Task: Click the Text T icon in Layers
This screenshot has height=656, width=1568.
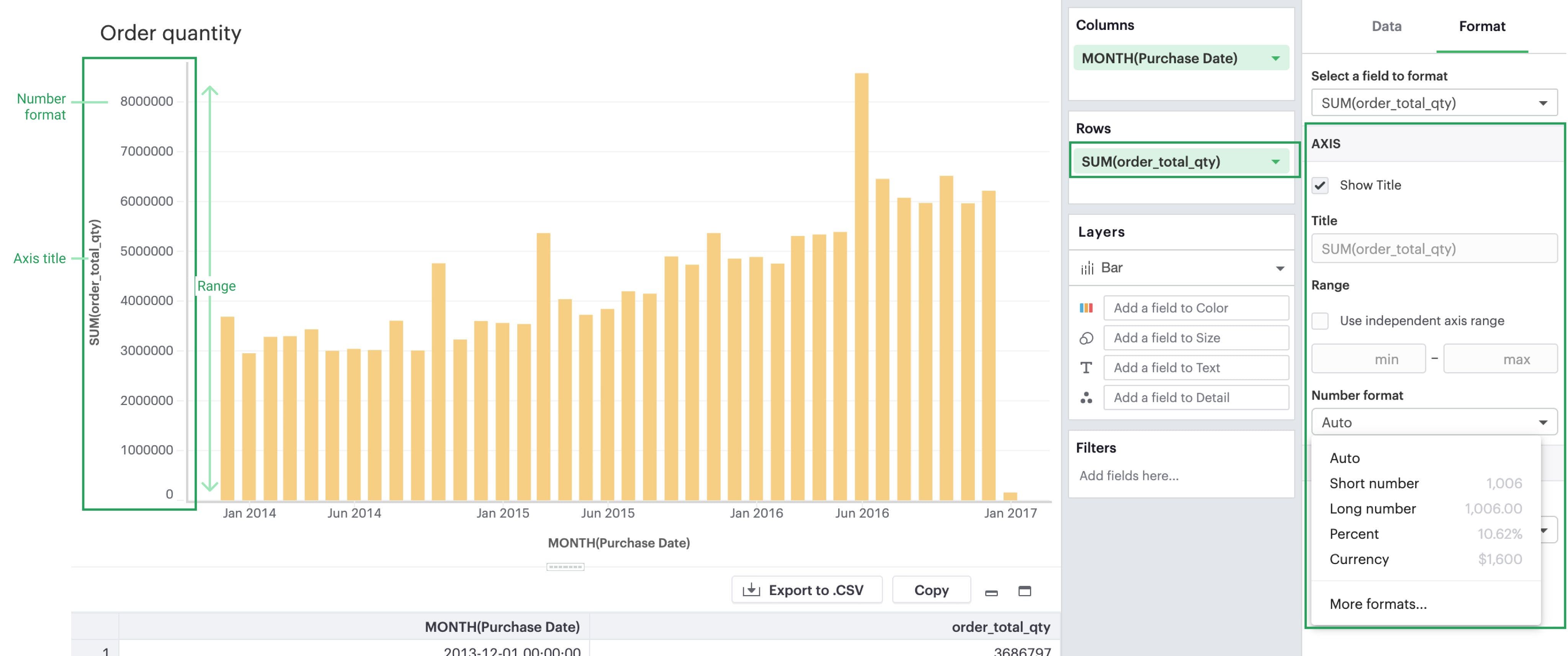Action: tap(1086, 368)
